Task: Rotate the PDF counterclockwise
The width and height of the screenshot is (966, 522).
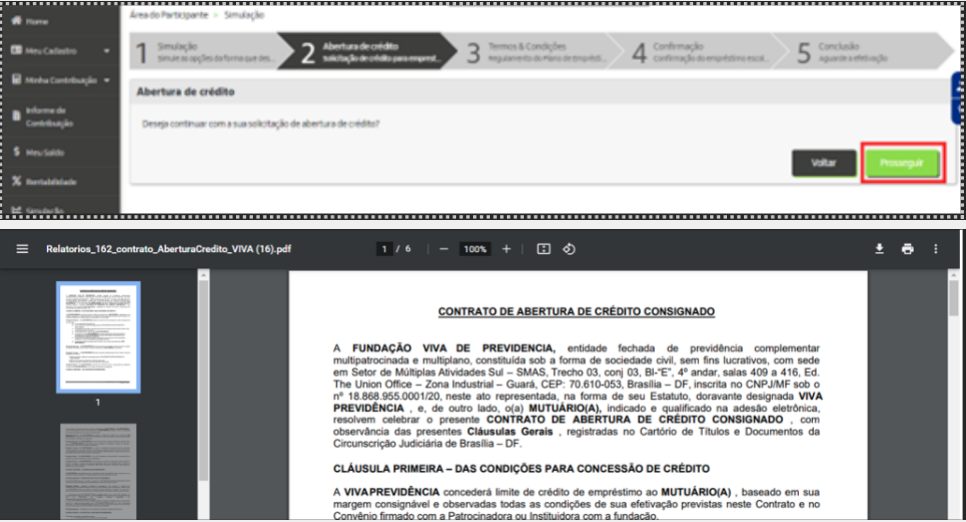Action: click(x=569, y=249)
